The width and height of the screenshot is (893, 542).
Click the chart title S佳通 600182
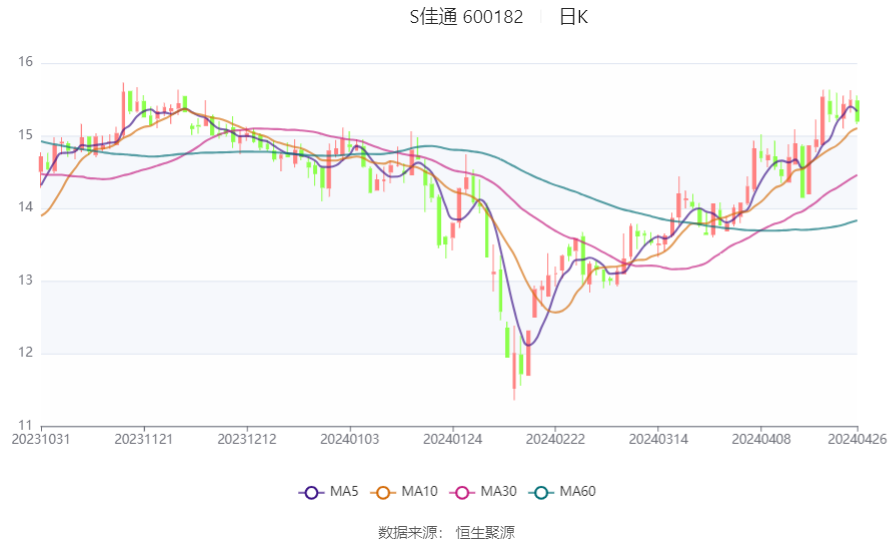point(466,17)
